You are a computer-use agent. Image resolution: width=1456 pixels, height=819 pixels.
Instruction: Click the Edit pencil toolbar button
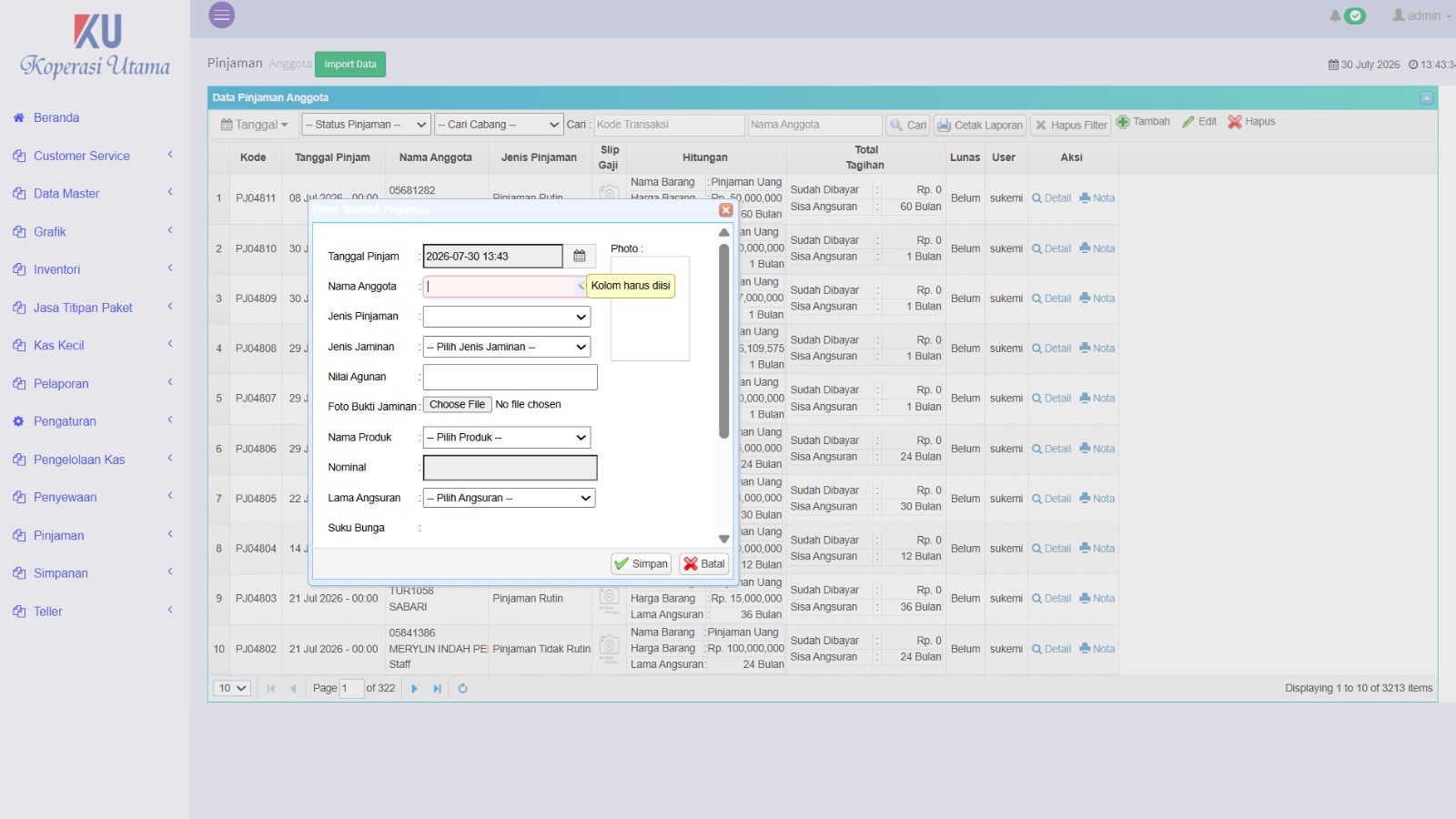[x=1199, y=122]
